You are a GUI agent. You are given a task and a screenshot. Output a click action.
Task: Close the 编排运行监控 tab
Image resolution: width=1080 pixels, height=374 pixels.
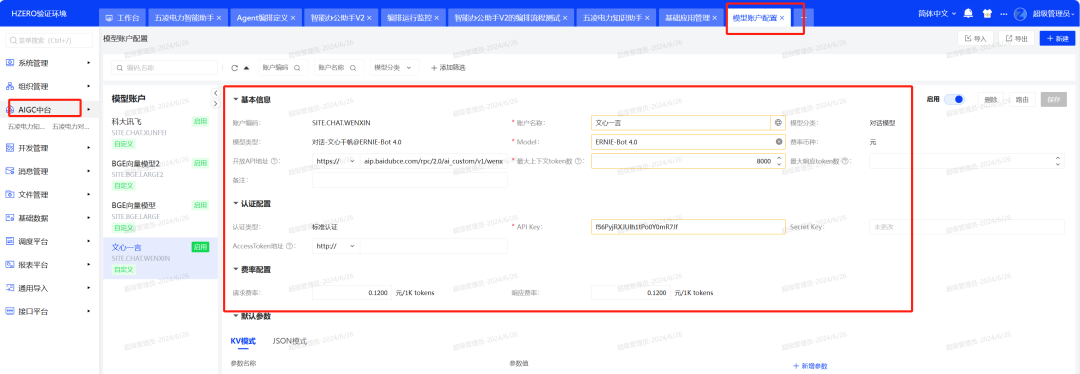(x=438, y=18)
